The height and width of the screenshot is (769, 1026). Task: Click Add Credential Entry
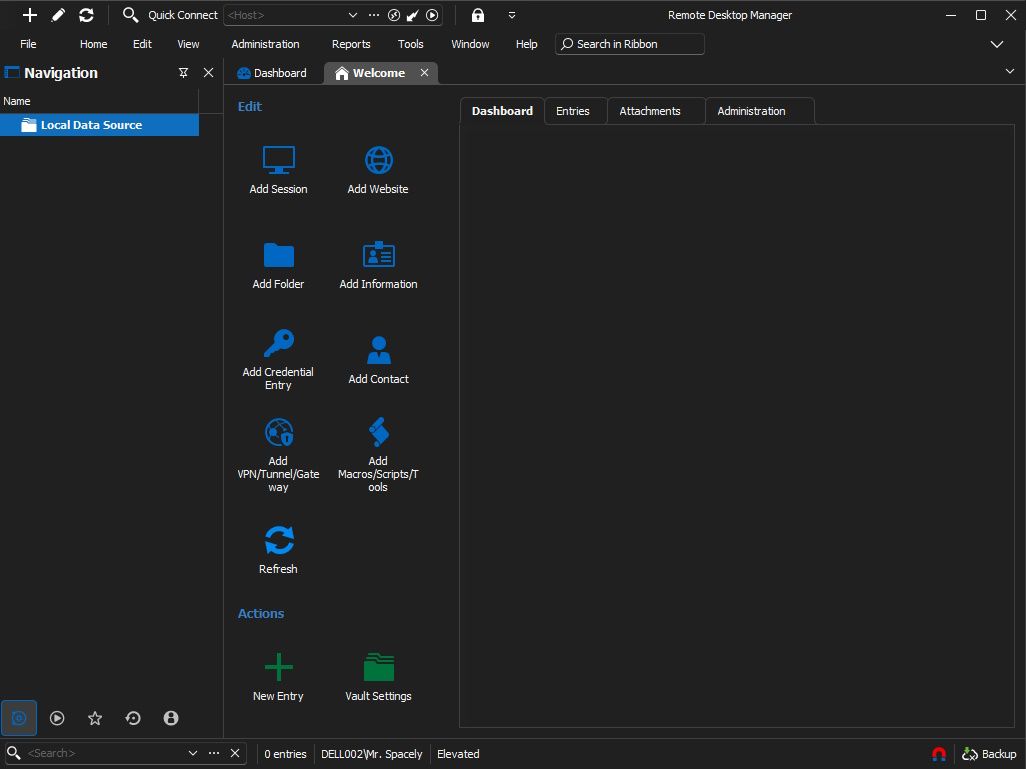click(x=278, y=360)
